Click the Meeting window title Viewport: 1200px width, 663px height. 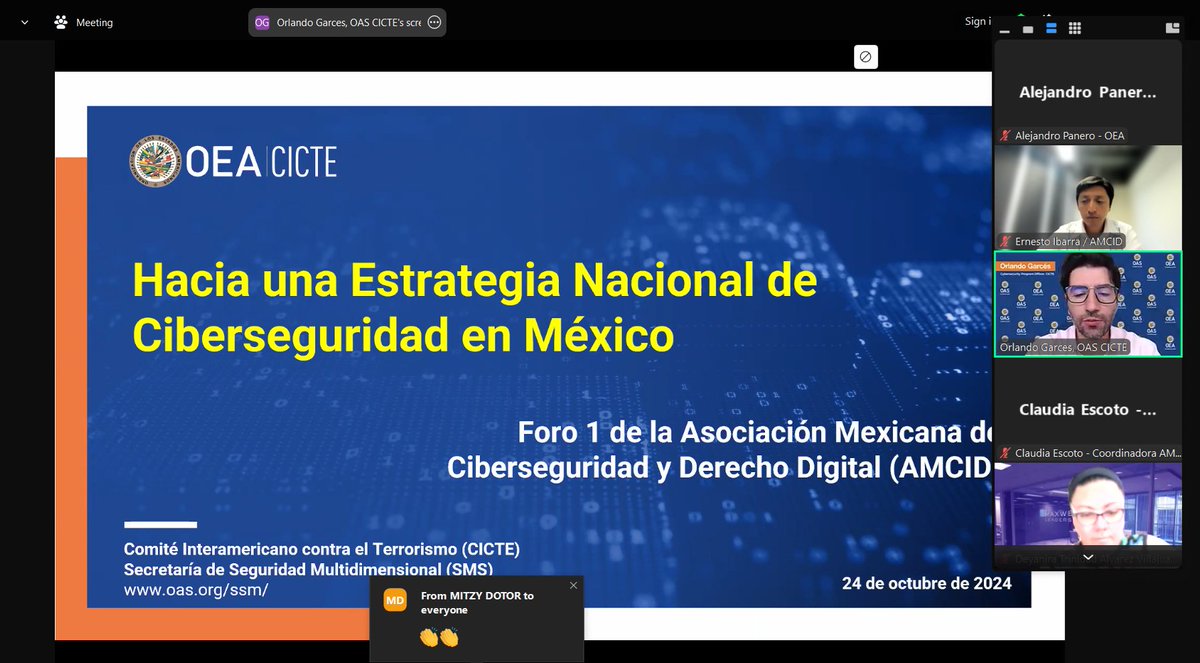94,22
